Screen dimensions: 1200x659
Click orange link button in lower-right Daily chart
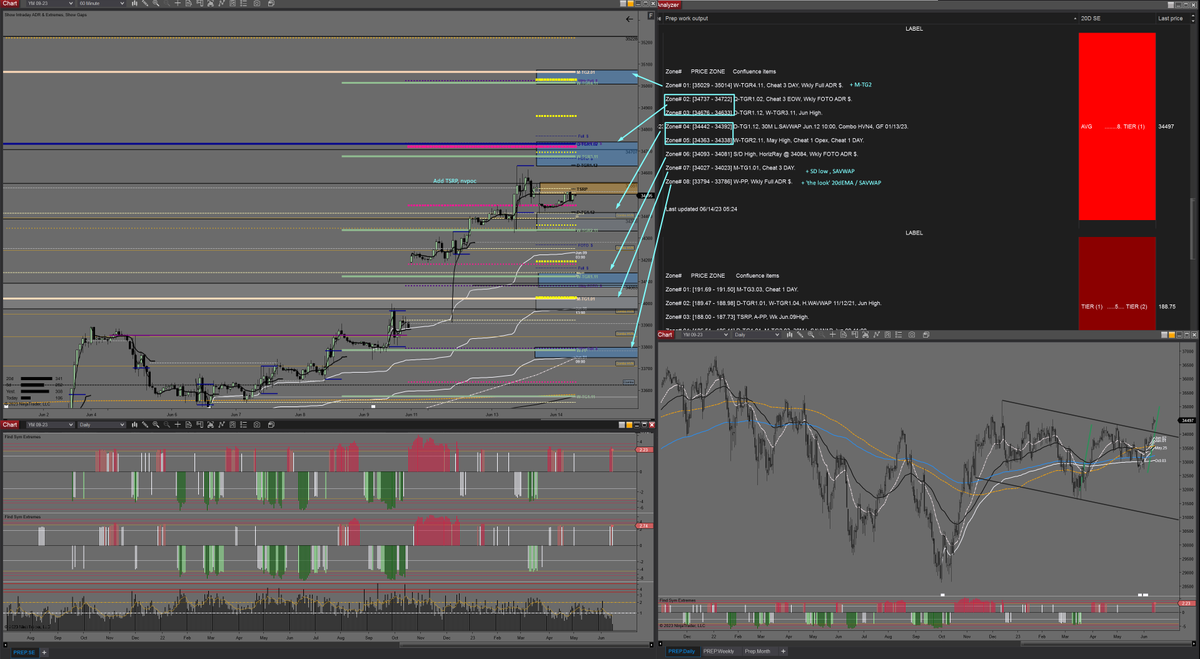click(x=1172, y=335)
